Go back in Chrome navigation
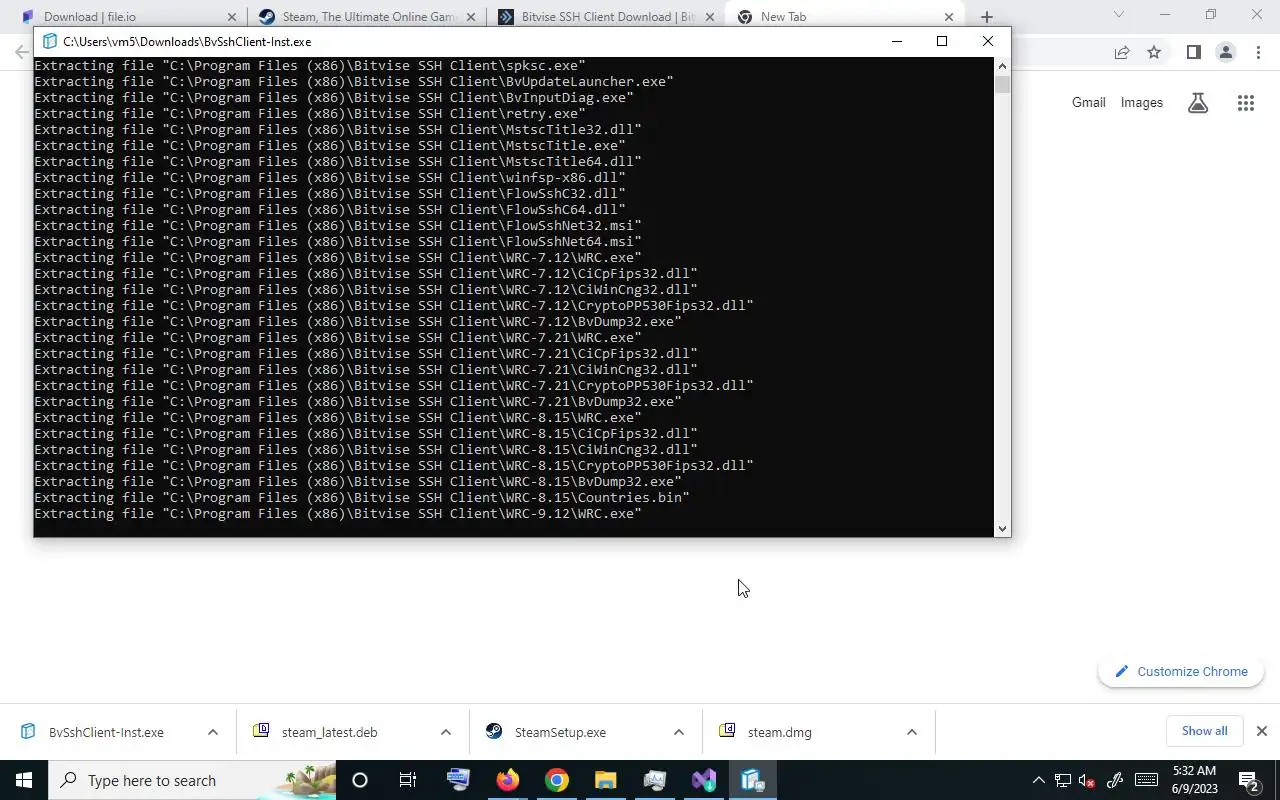The image size is (1280, 800). [22, 52]
